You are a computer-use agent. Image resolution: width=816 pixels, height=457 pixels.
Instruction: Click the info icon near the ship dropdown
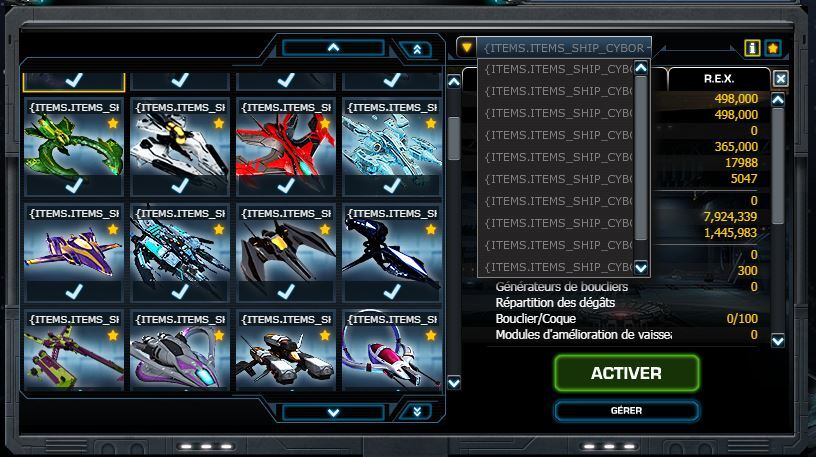pyautogui.click(x=752, y=48)
